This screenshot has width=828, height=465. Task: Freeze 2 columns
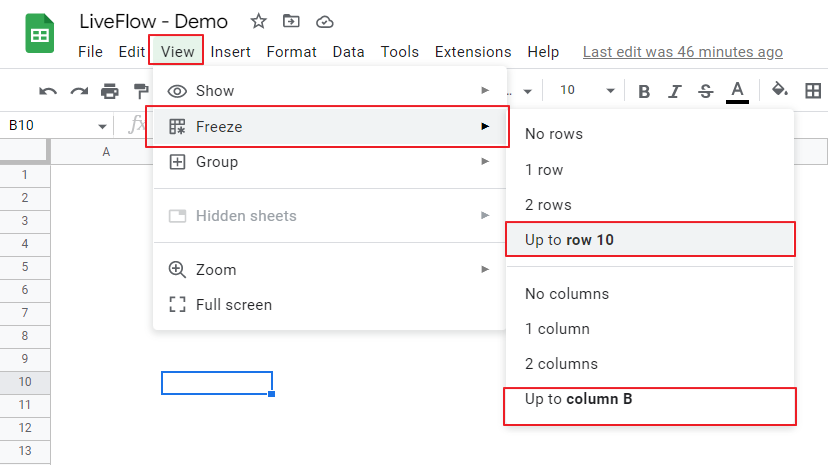pos(650,364)
